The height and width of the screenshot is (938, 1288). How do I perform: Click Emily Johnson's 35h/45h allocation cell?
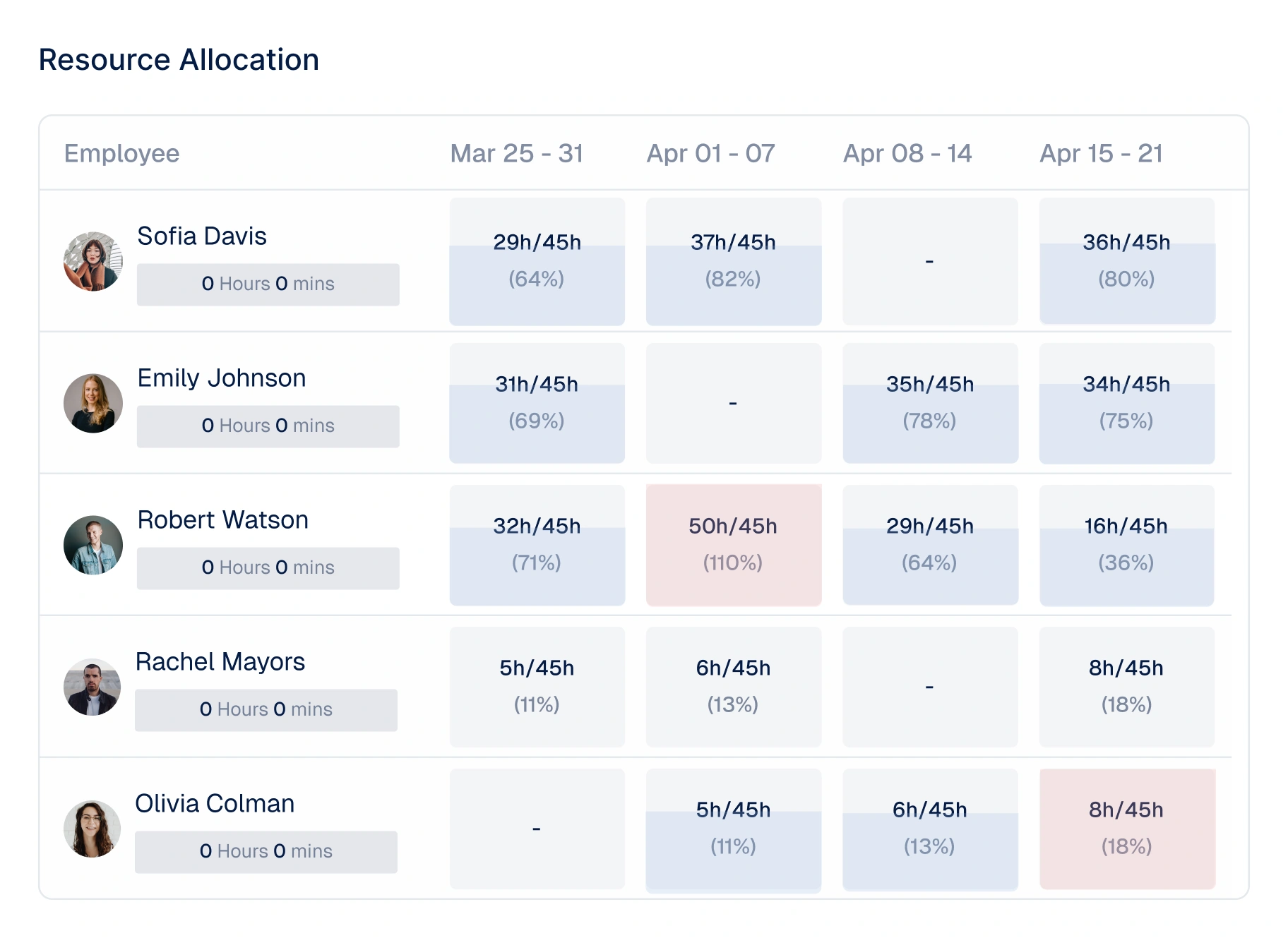click(930, 403)
